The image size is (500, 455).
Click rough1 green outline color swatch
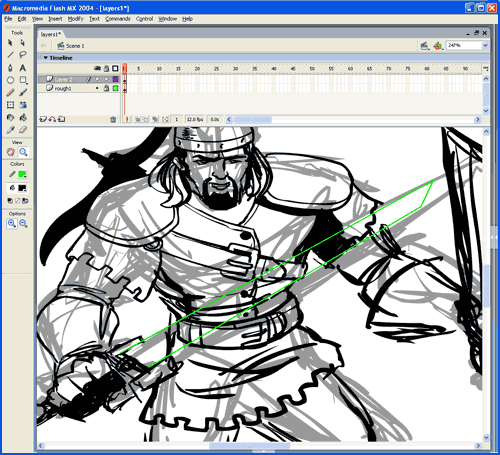coord(115,88)
